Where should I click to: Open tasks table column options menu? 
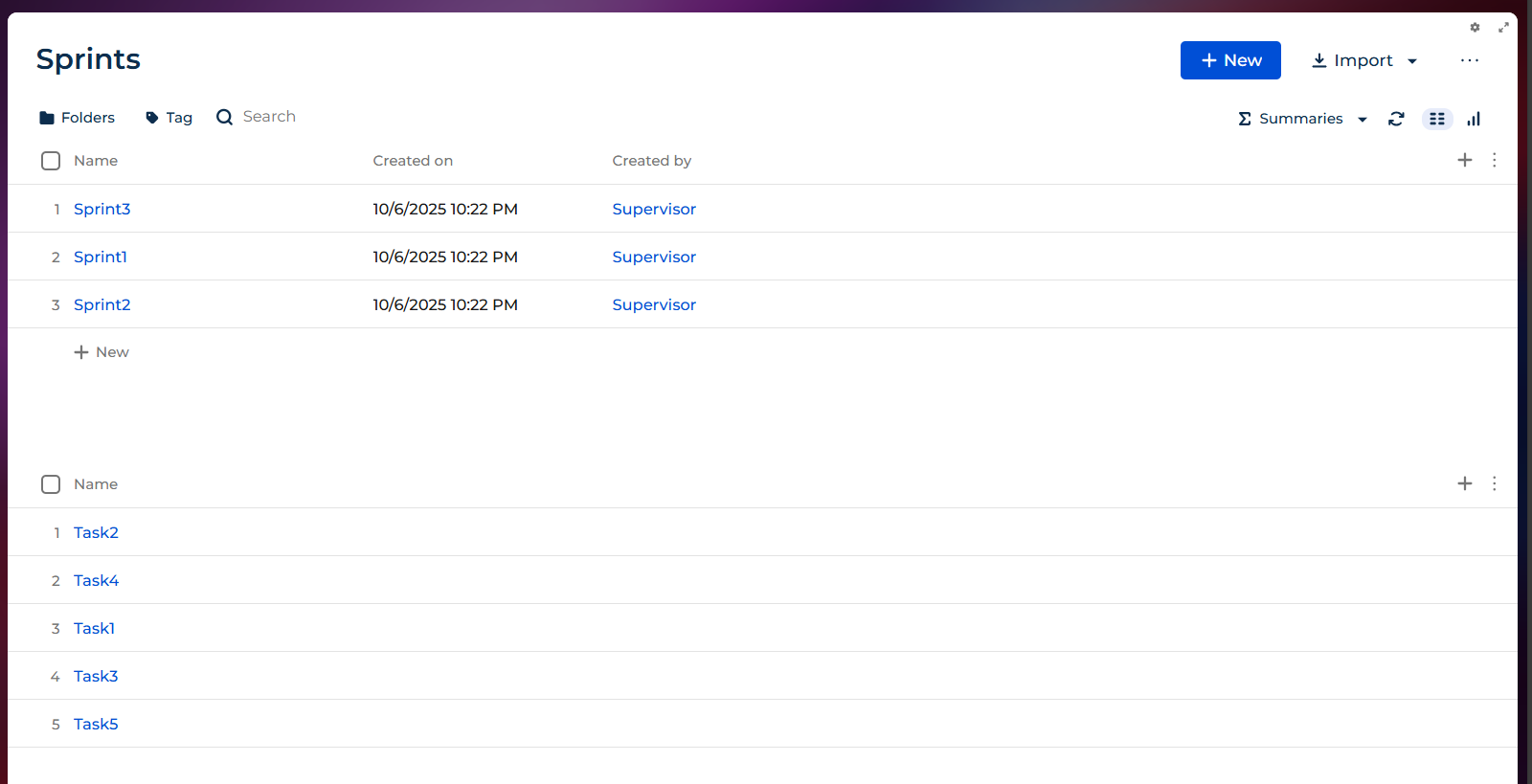coord(1494,483)
